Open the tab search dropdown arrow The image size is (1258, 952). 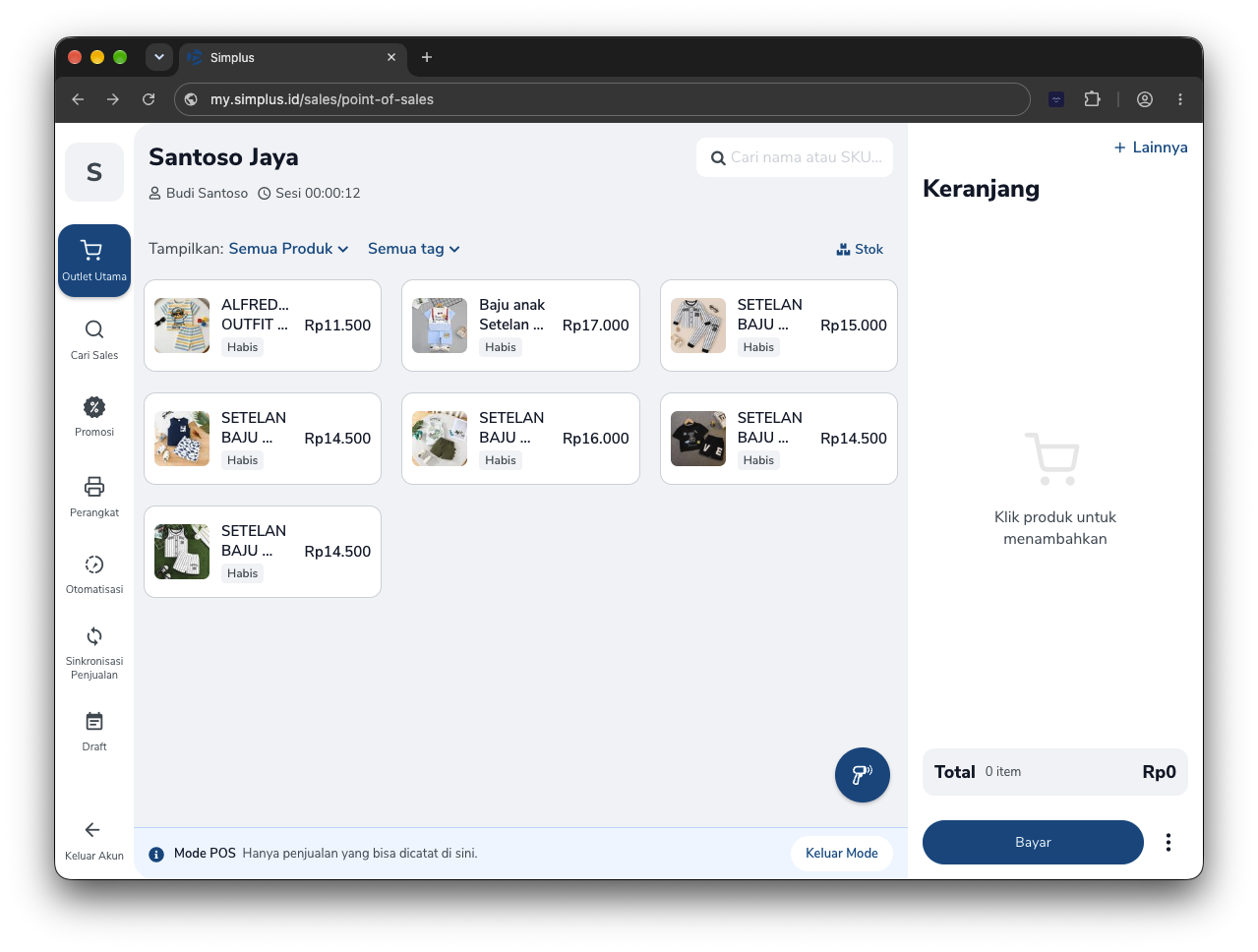159,57
